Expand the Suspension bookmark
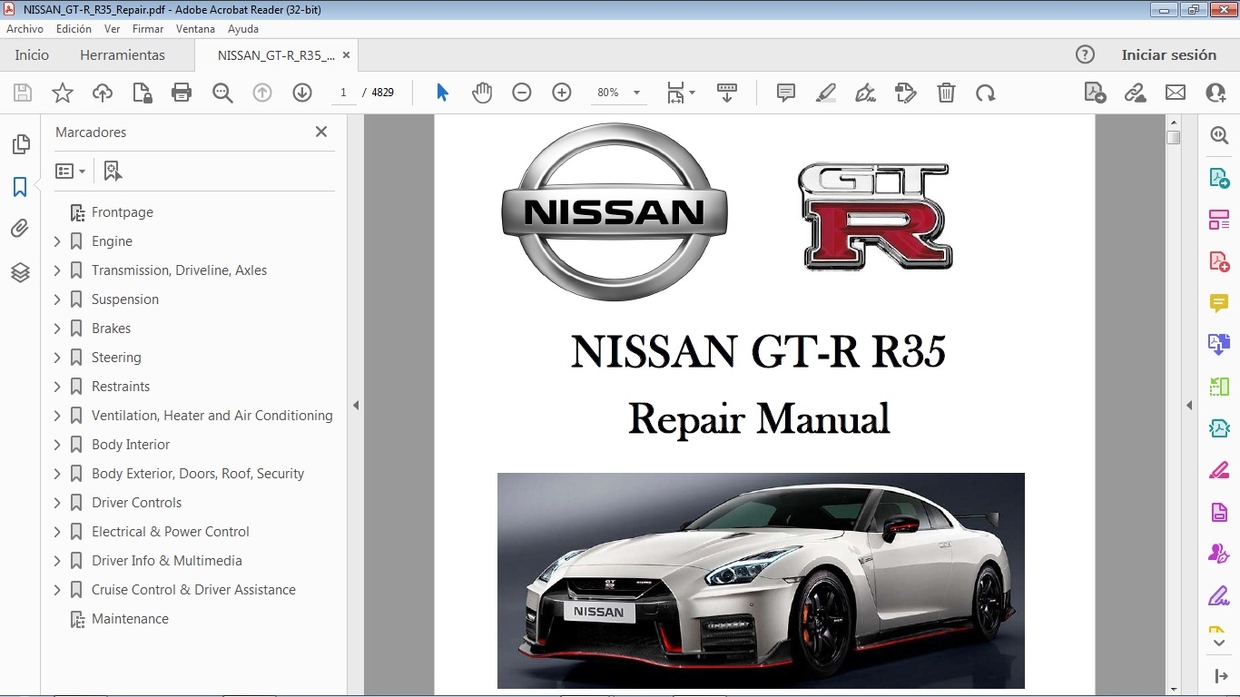1240x697 pixels. (x=57, y=299)
